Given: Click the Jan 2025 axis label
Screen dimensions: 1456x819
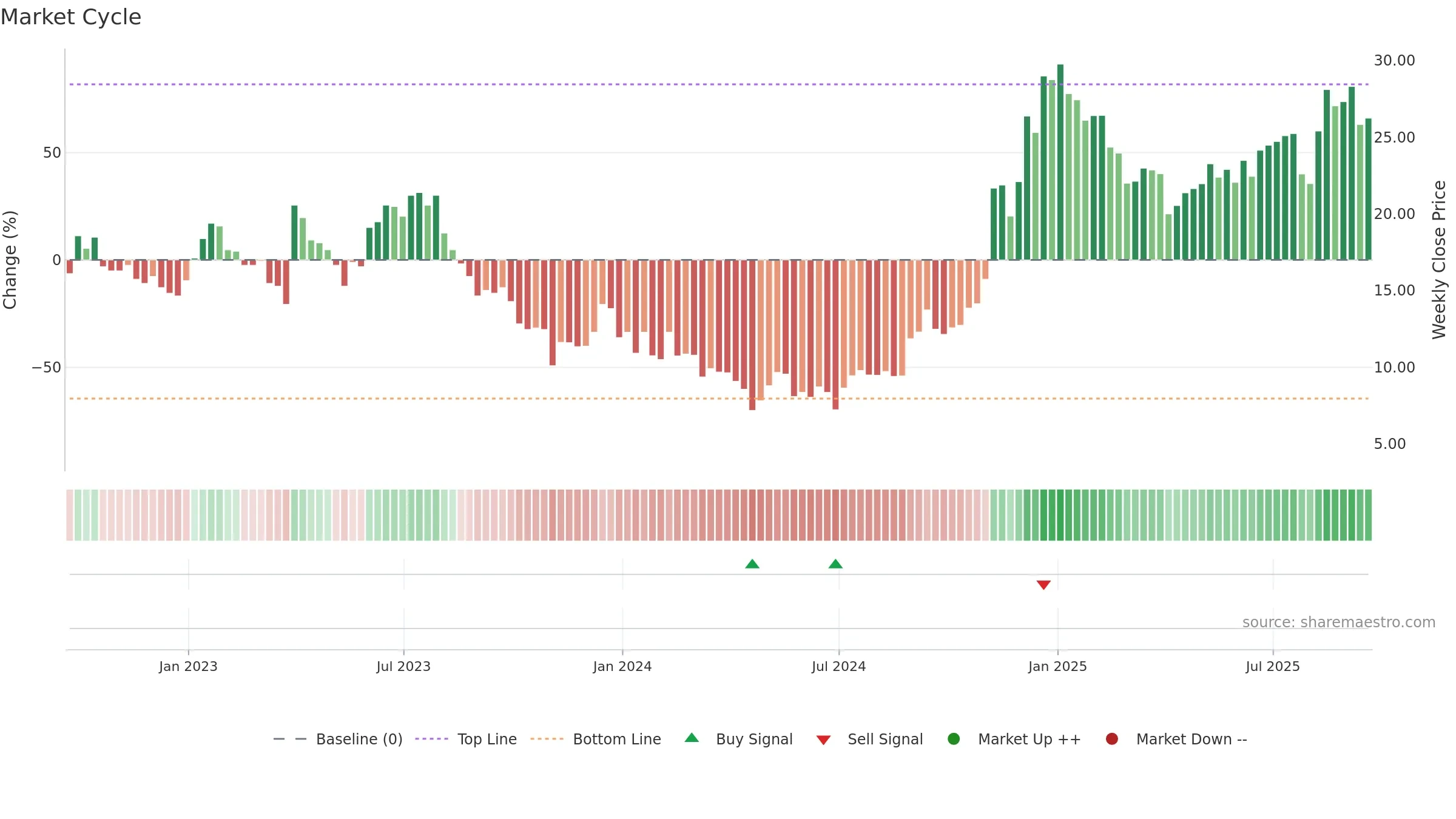Looking at the screenshot, I should click(x=1057, y=666).
